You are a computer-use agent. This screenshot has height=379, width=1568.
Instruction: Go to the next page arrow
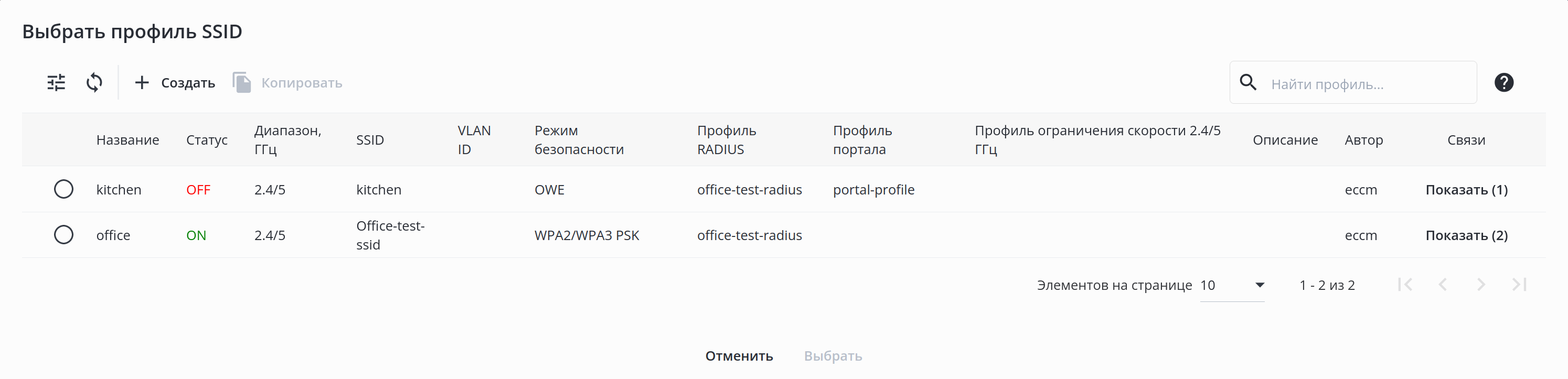tap(1481, 285)
